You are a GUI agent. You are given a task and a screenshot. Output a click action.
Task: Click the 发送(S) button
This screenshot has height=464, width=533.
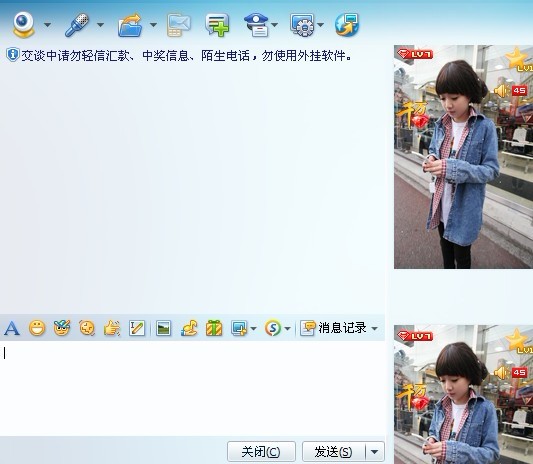tap(333, 452)
